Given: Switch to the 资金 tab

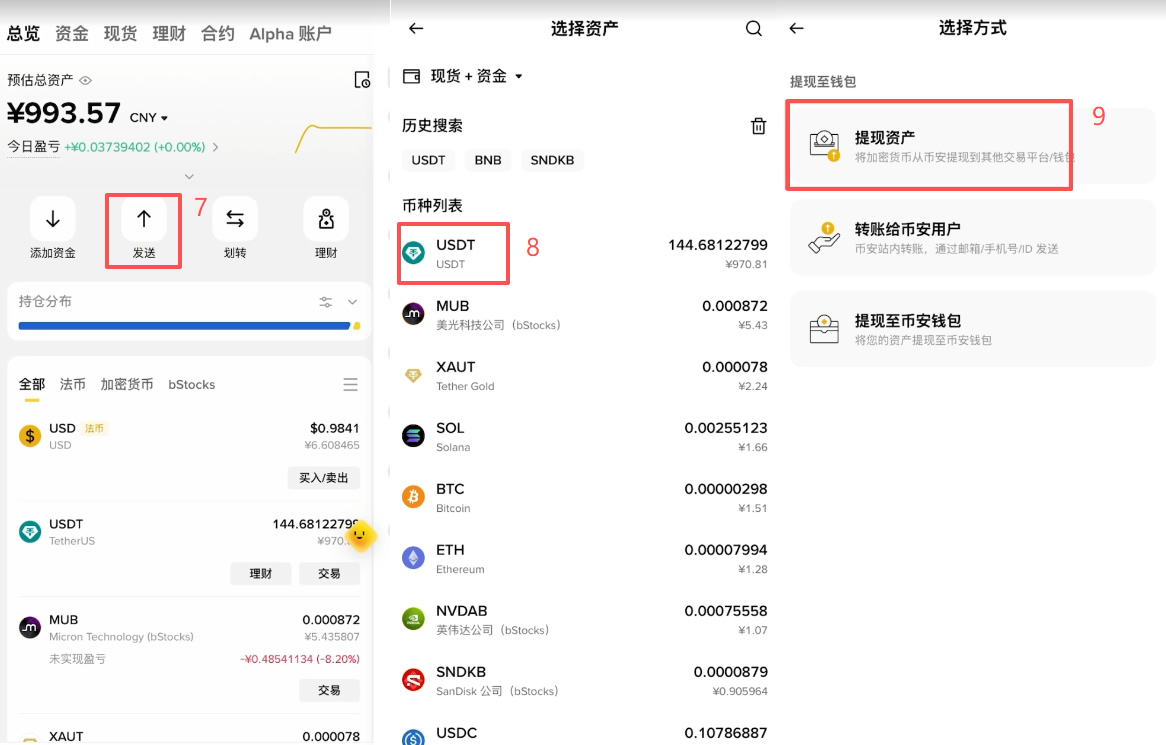Looking at the screenshot, I should (x=71, y=33).
